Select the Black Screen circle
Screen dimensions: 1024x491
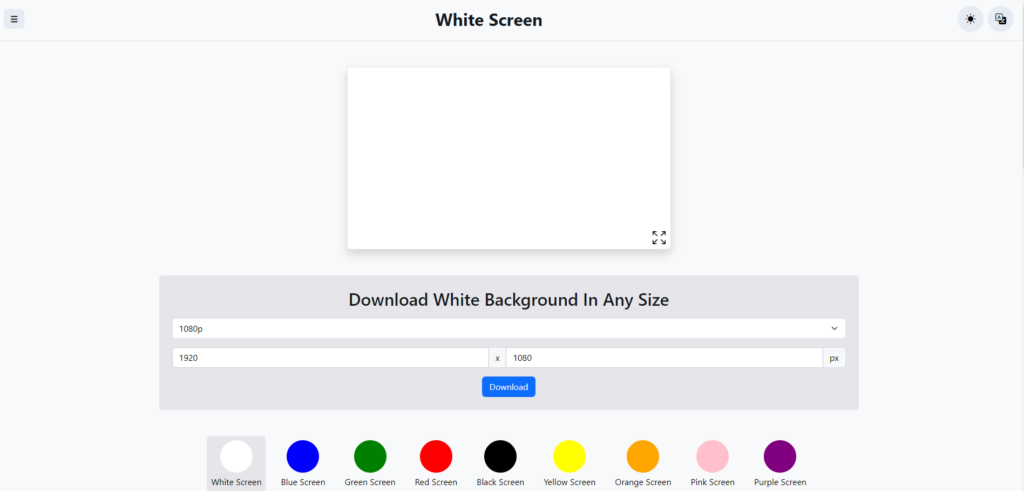[x=500, y=456]
